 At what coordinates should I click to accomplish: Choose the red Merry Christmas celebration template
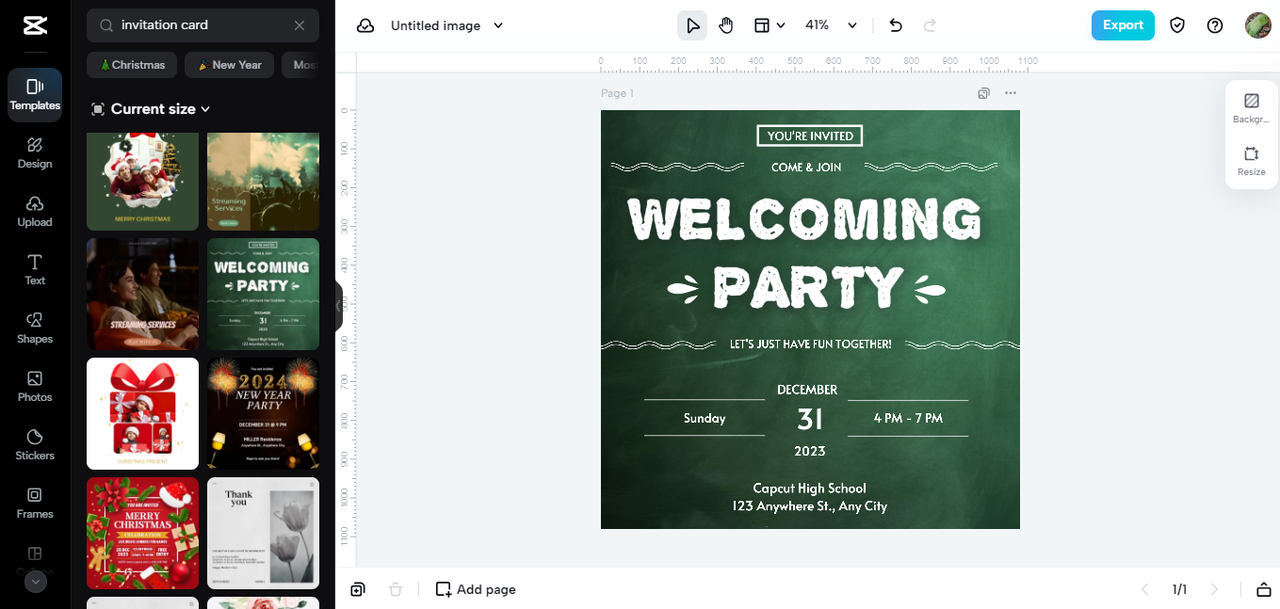(x=143, y=533)
